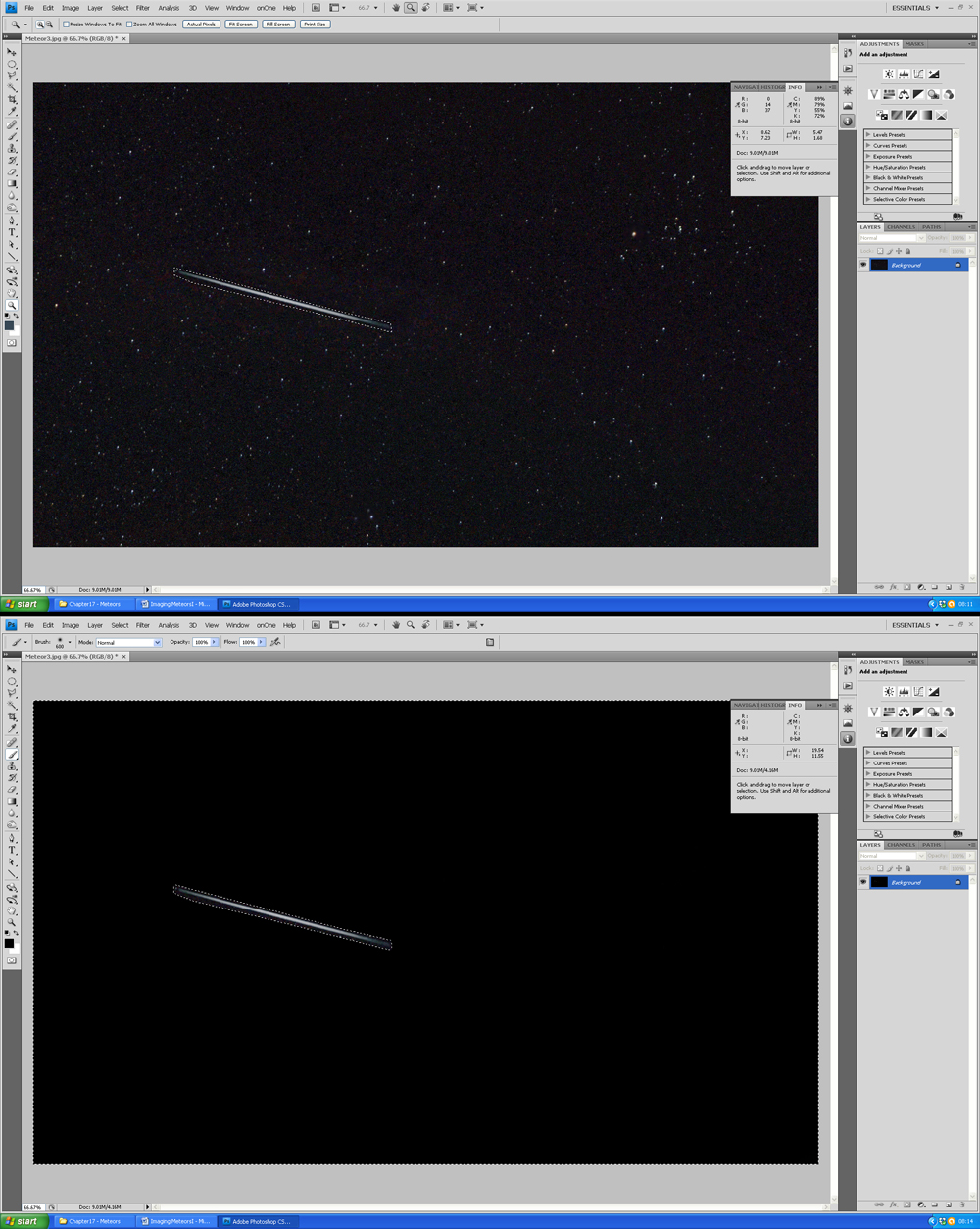Add a Brightness/Contrast adjustment

click(x=889, y=74)
